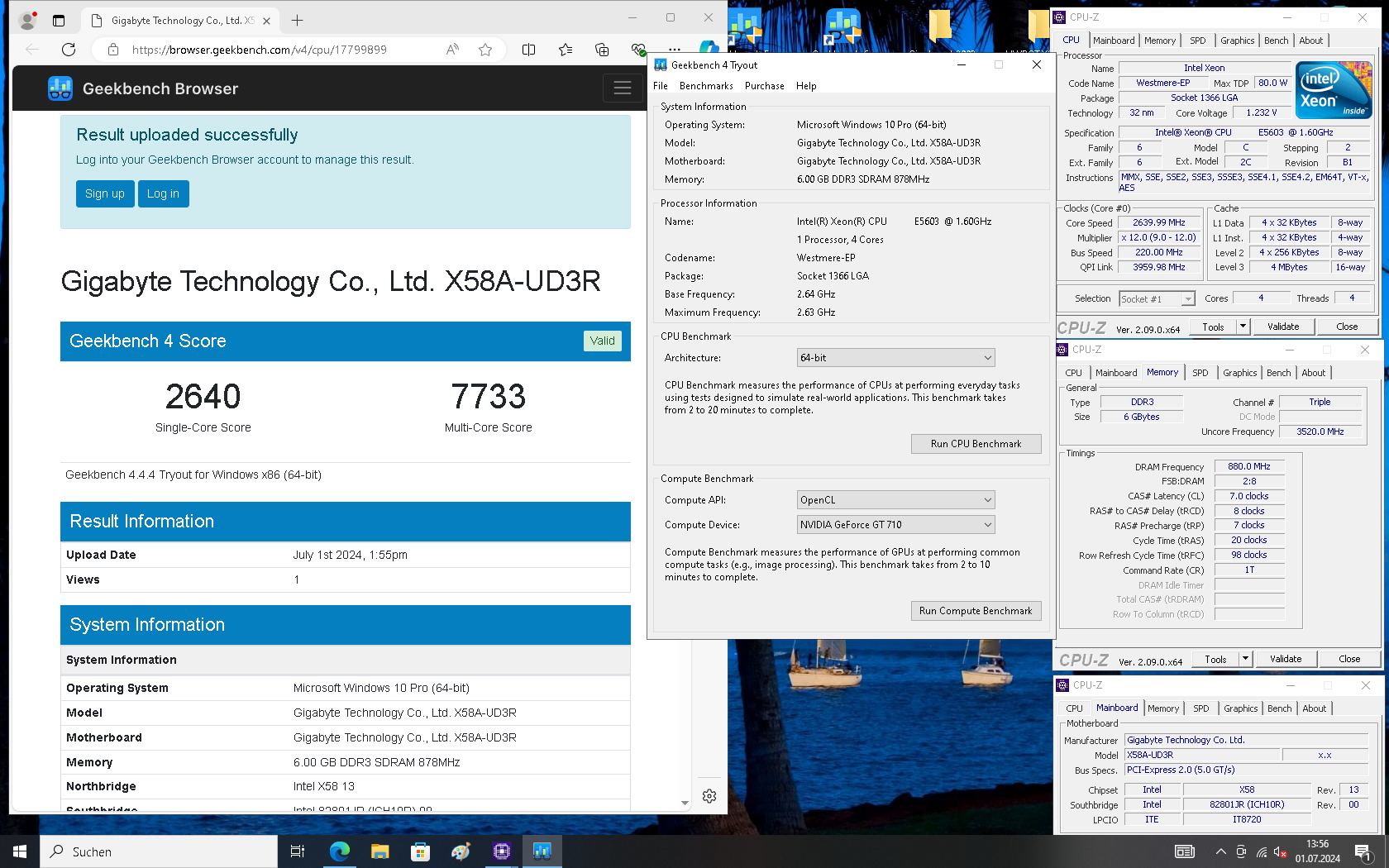
Task: Open Task View on the taskbar
Action: [298, 851]
